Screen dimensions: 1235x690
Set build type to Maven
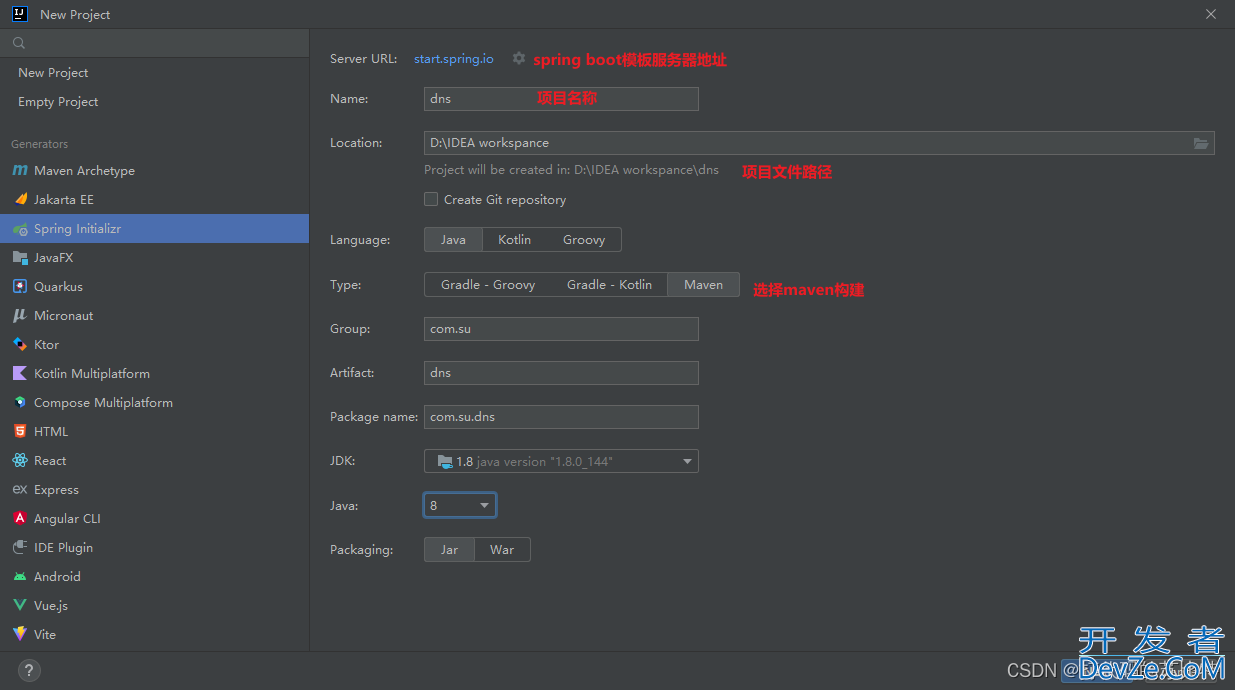tap(703, 285)
